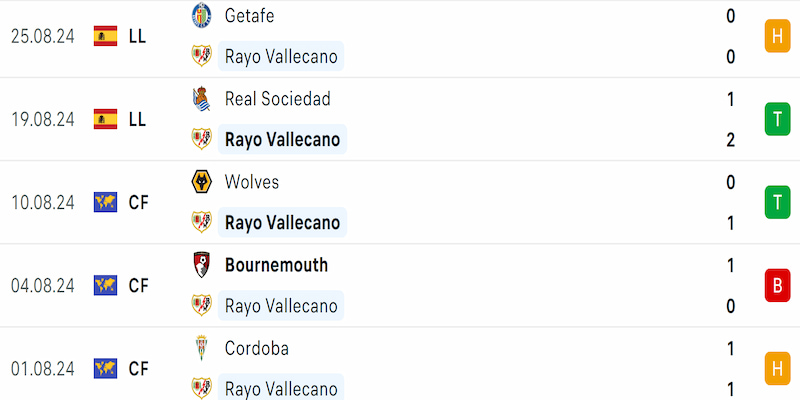Open Cordoba team link
This screenshot has height=400, width=800.
(257, 348)
